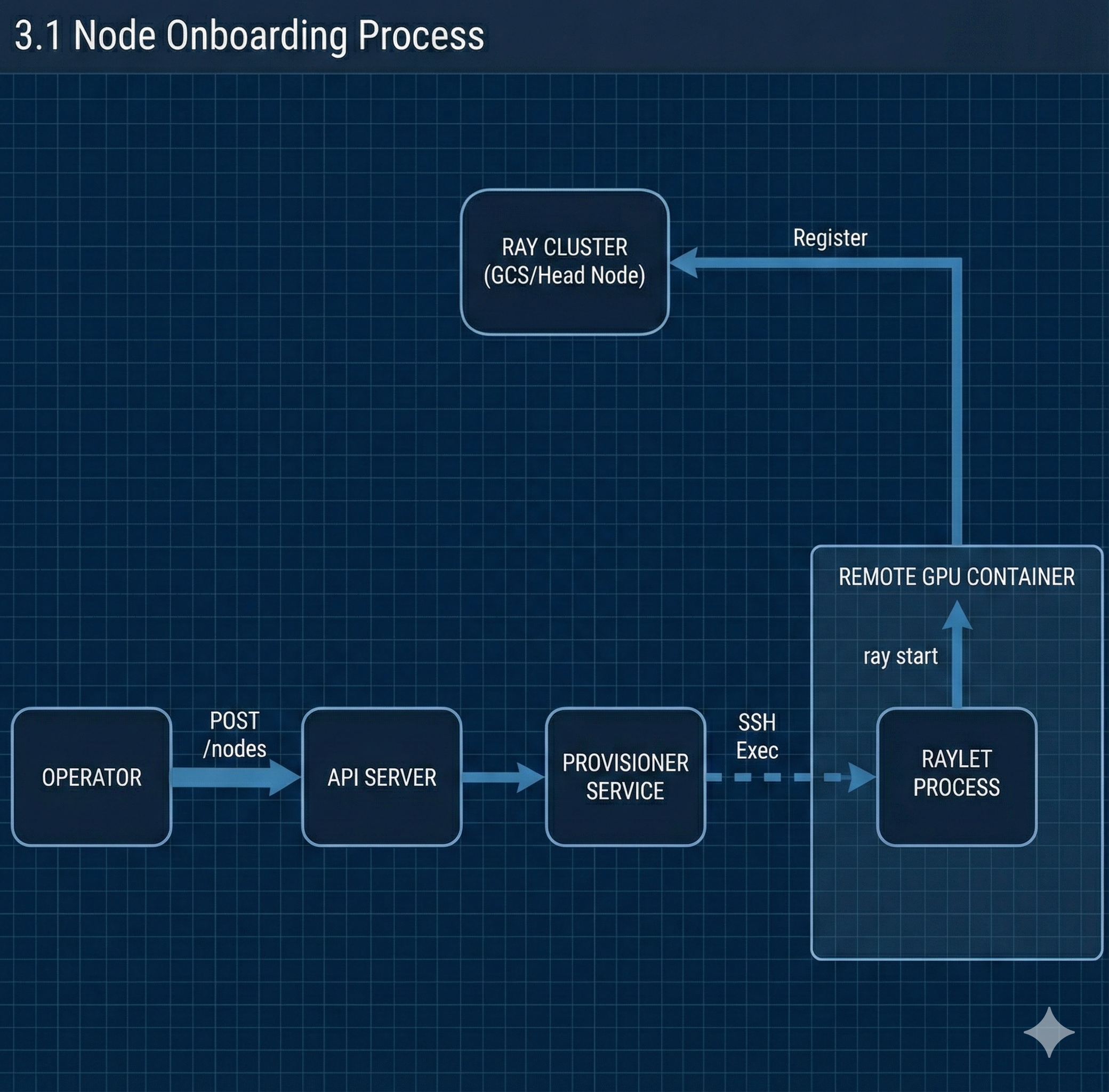
Task: Click the REMOTE GPU CONTAINER label
Action: (x=957, y=577)
